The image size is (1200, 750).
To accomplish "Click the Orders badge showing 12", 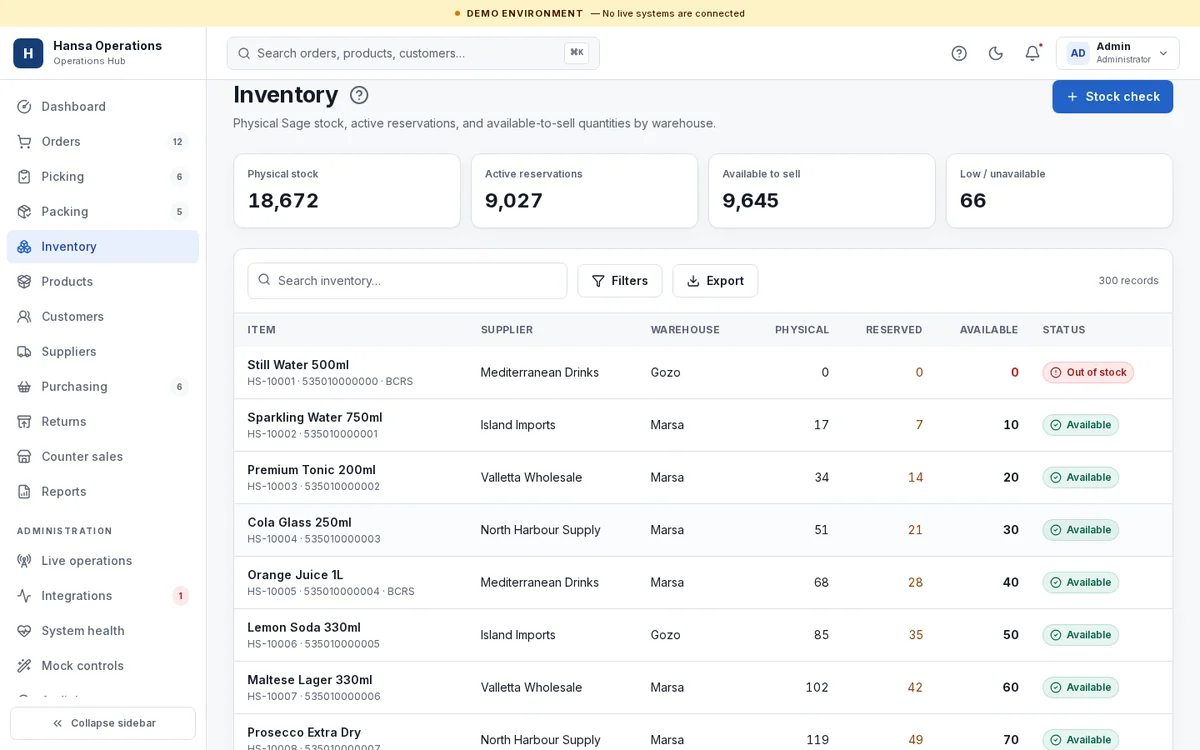I will coord(177,141).
